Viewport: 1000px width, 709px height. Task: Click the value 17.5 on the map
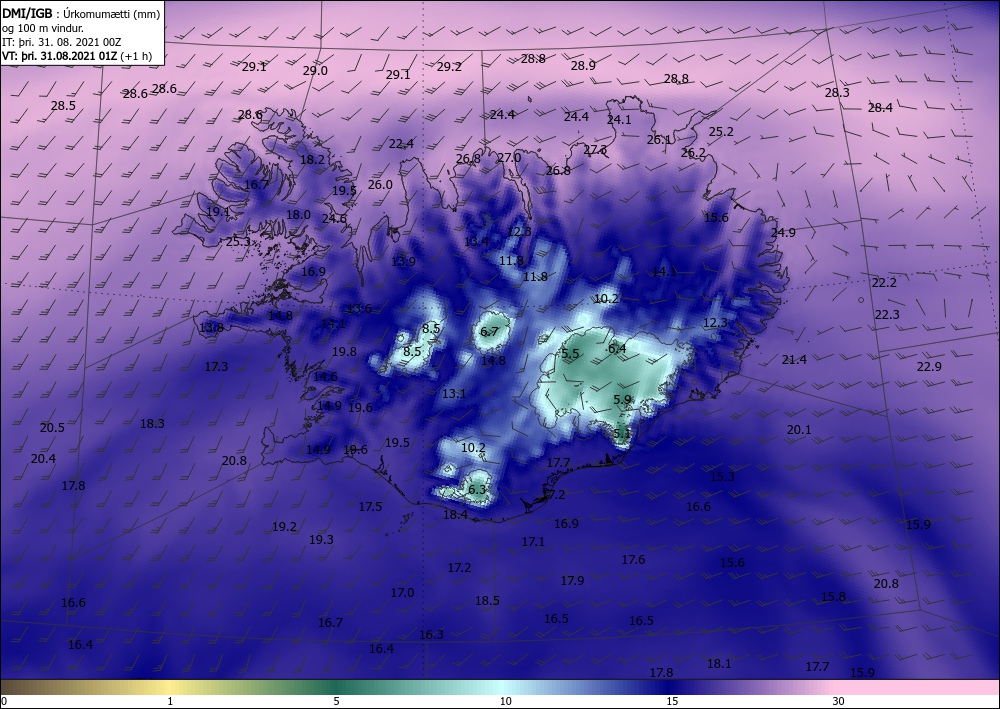[x=370, y=507]
